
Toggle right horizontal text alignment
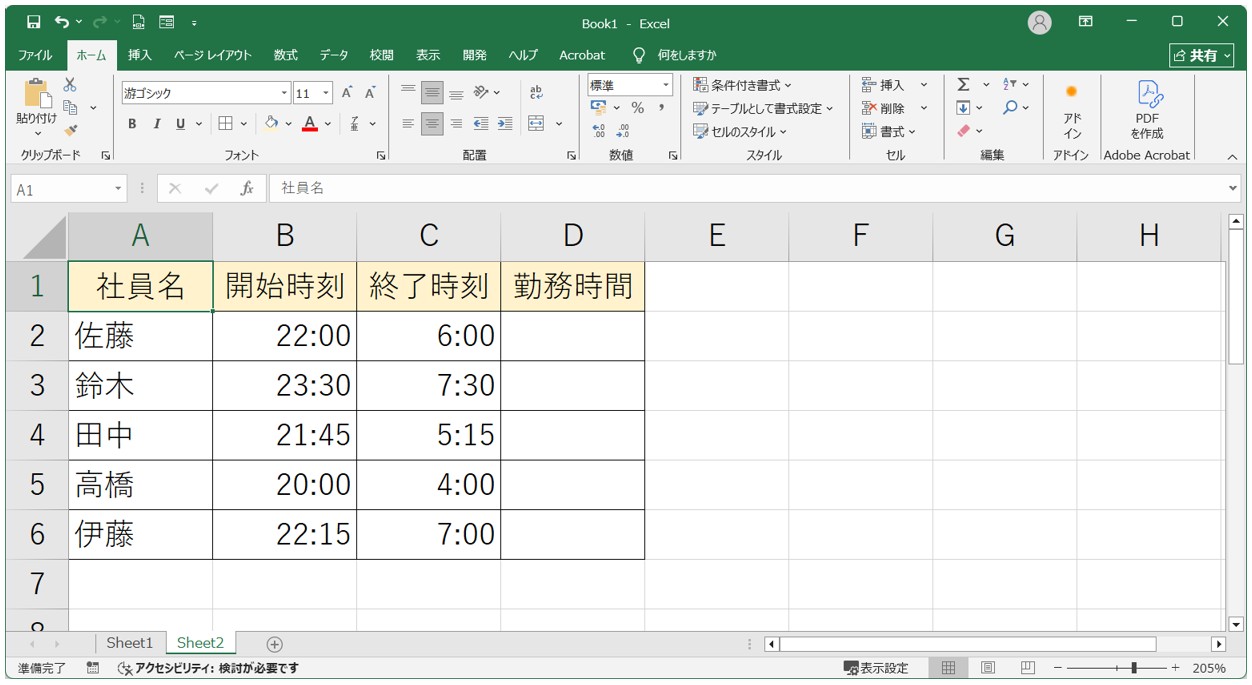point(456,124)
